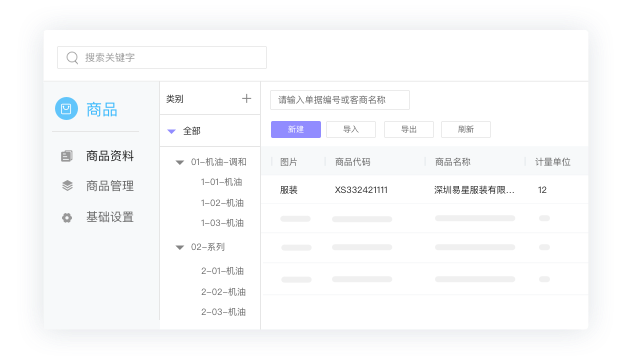Add a category with the plus icon
Screen dimensions: 640x360
(x=247, y=98)
